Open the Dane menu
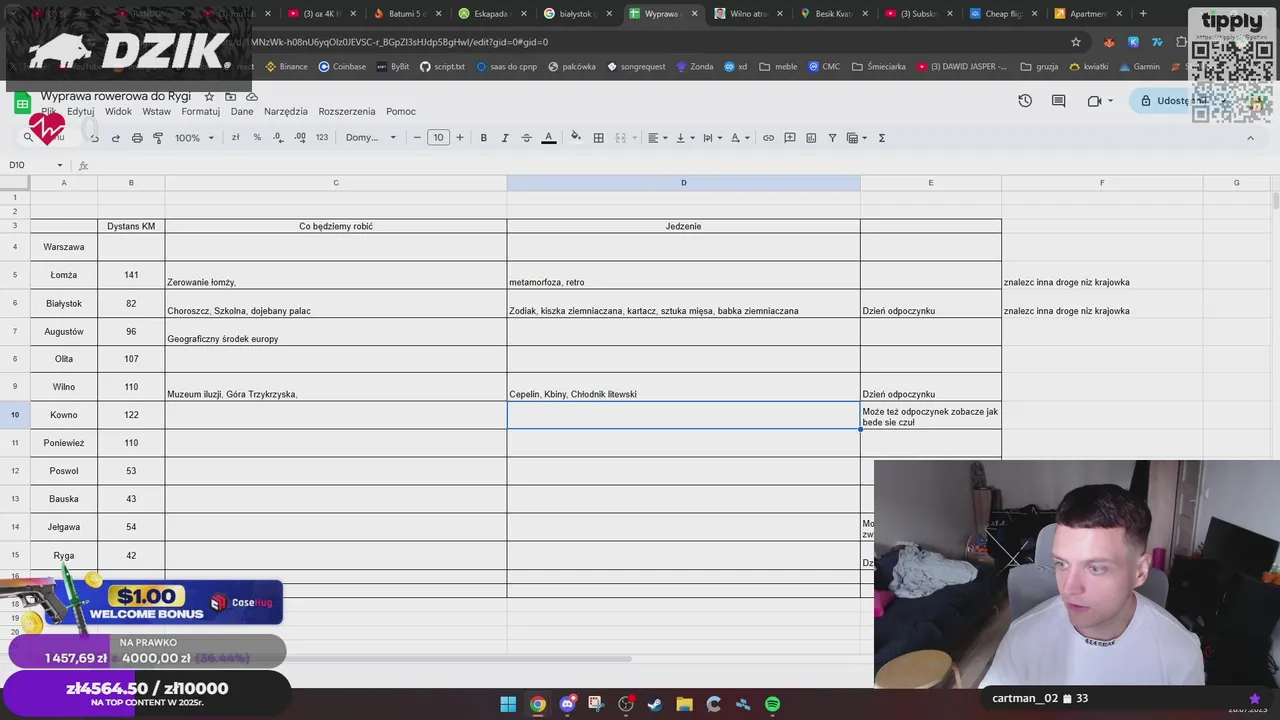The width and height of the screenshot is (1280, 720). (x=242, y=111)
